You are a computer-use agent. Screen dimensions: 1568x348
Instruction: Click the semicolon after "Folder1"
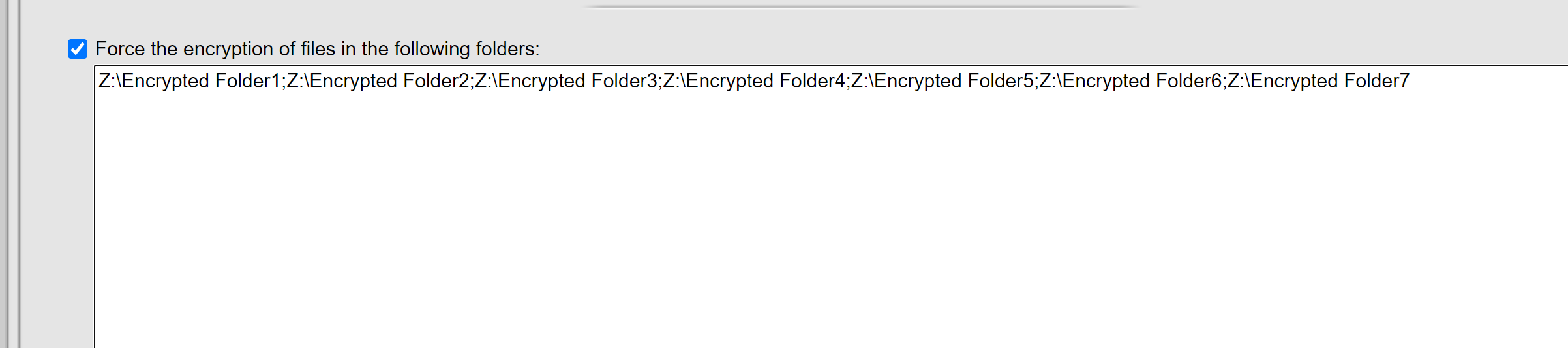[x=284, y=82]
